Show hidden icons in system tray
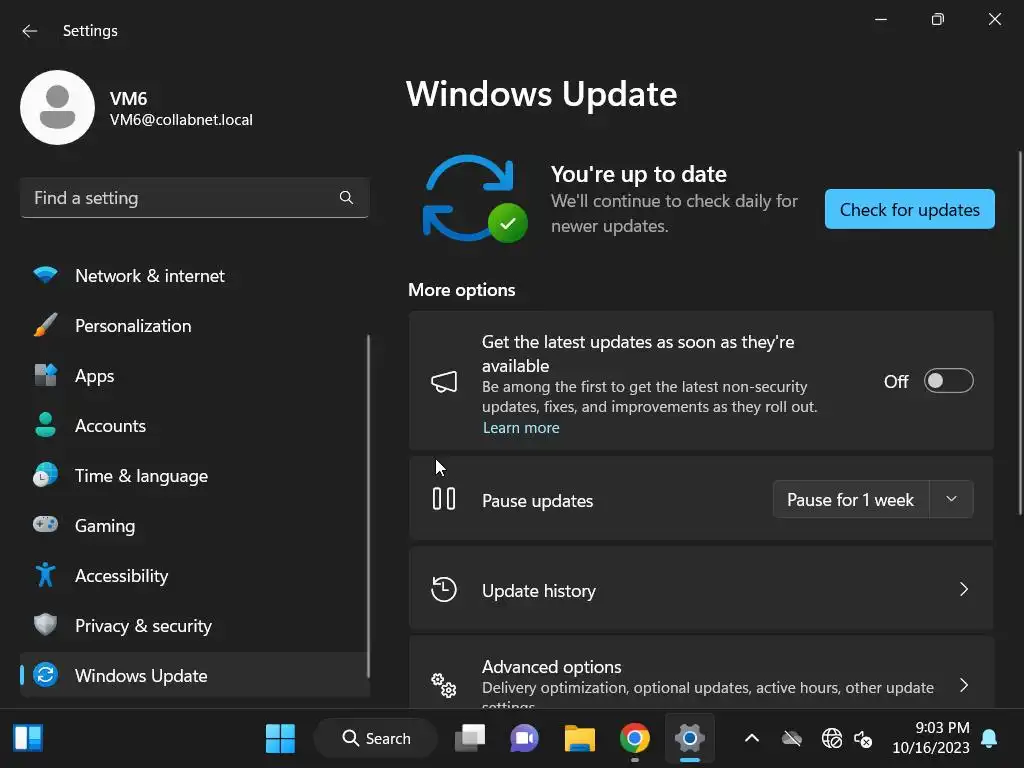 pyautogui.click(x=752, y=739)
